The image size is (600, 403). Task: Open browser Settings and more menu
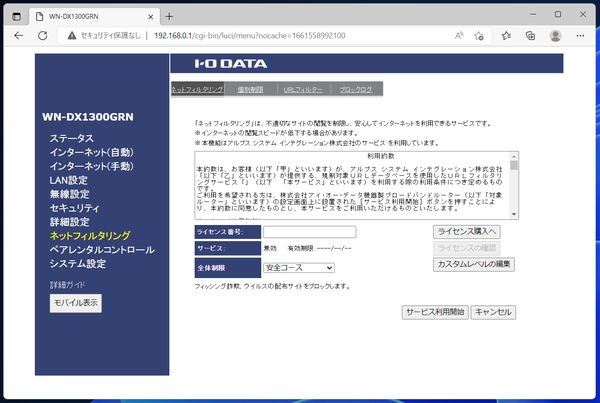click(x=580, y=36)
